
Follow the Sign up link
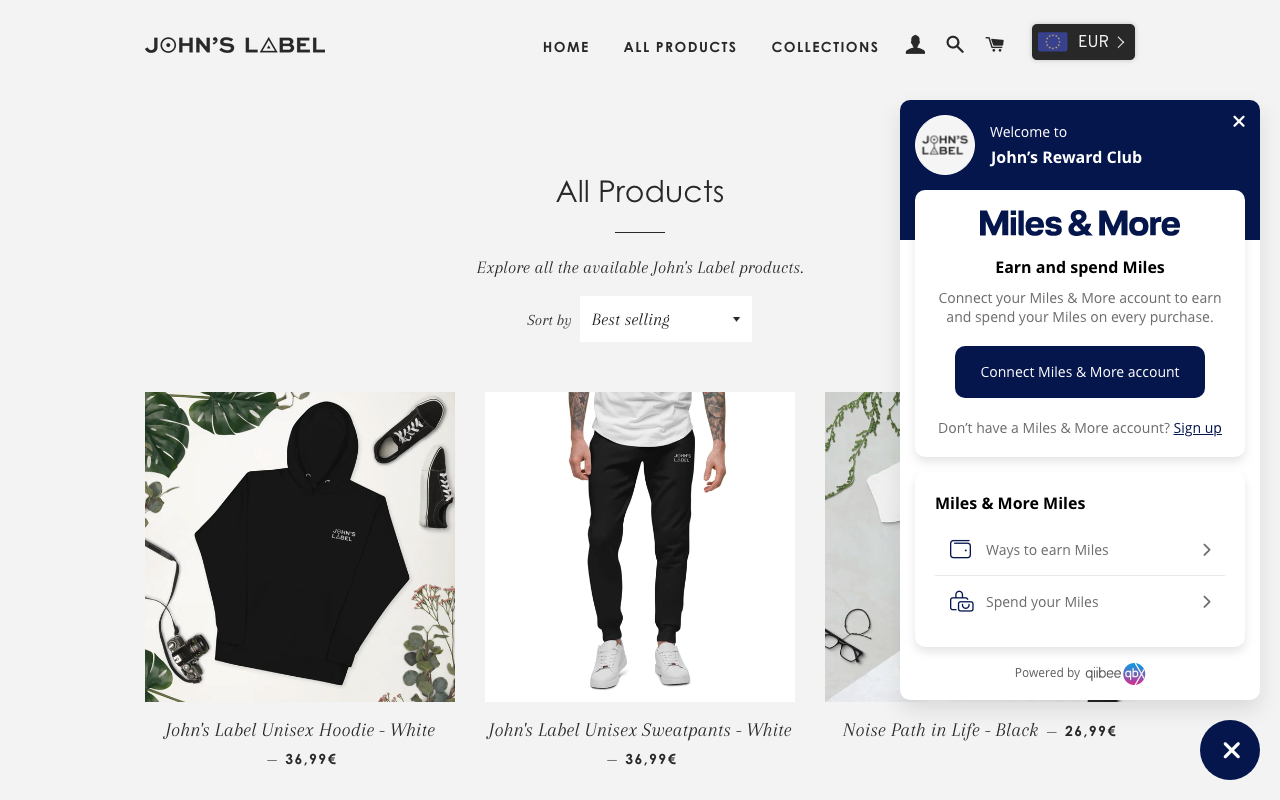point(1198,428)
